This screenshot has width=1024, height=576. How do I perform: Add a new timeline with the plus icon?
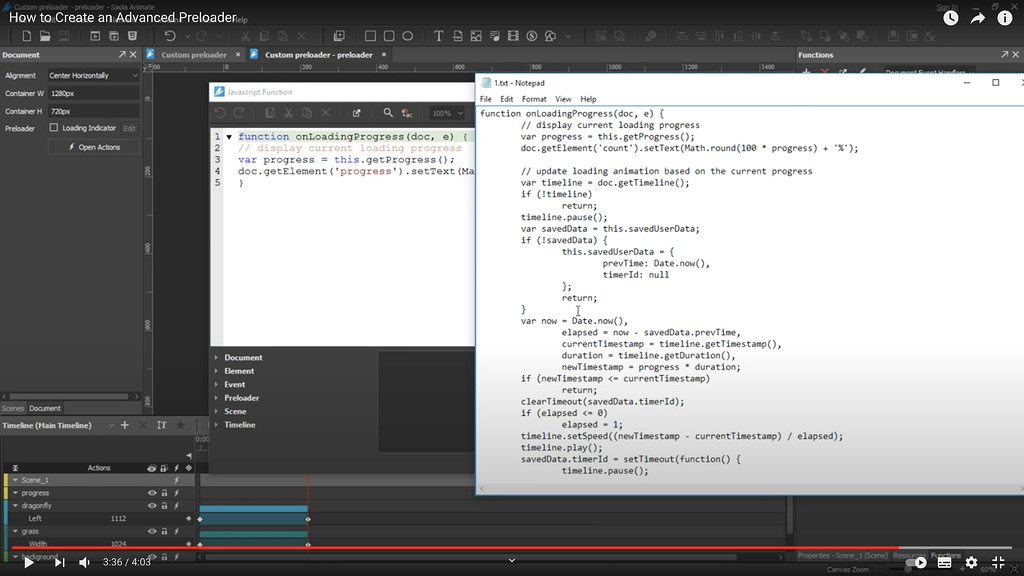point(125,425)
